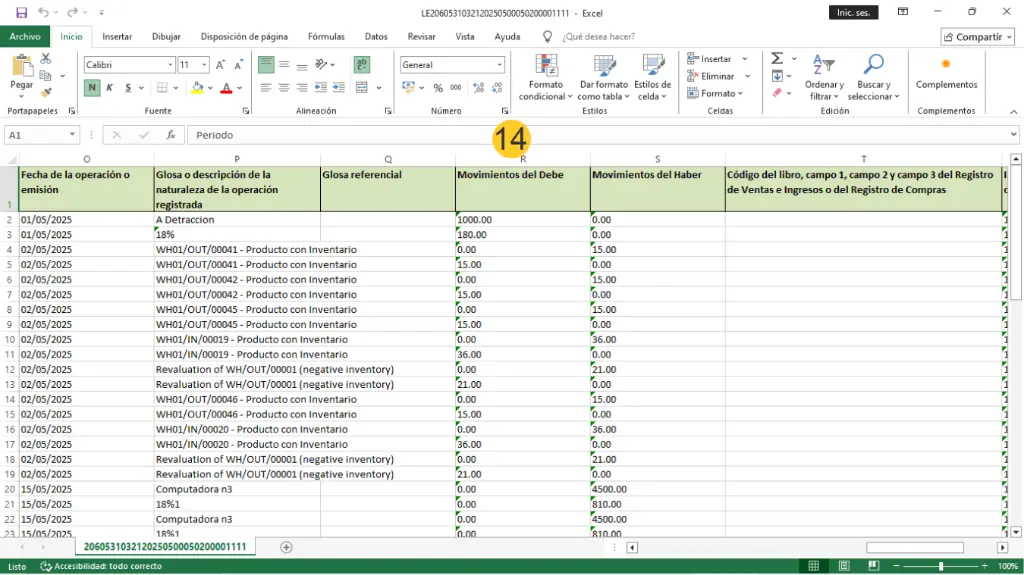This screenshot has width=1024, height=575.
Task: Click the Cut scissors icon
Action: tap(46, 60)
